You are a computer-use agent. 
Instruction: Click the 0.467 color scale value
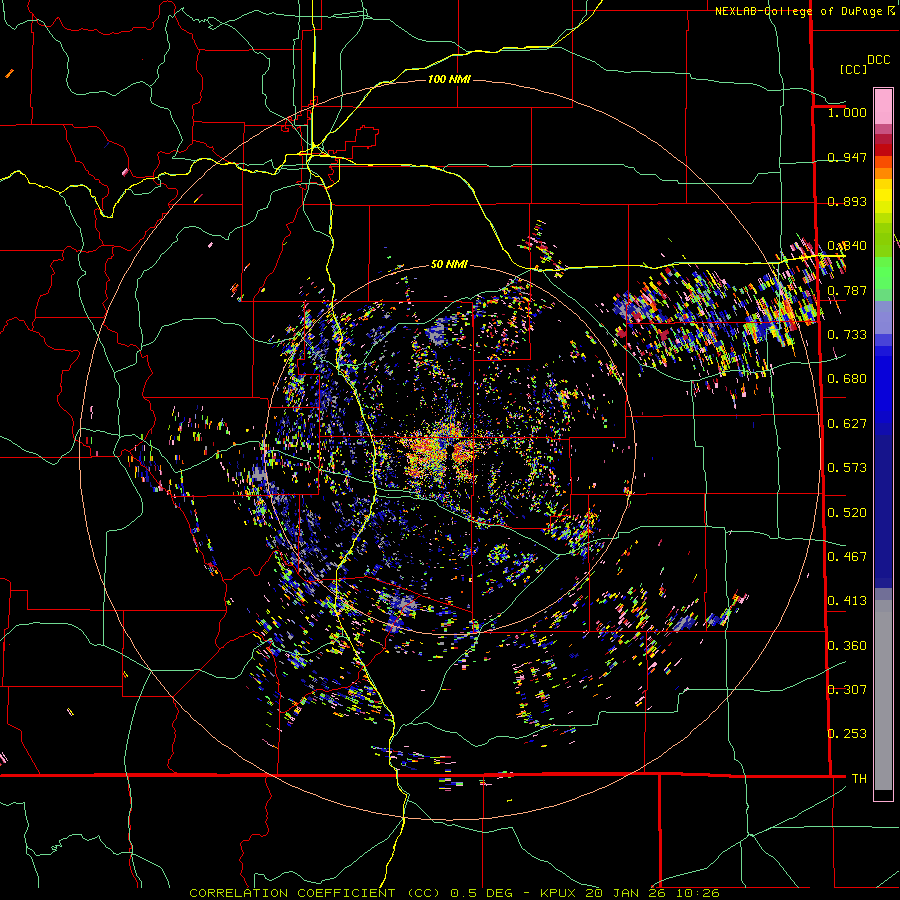click(847, 557)
